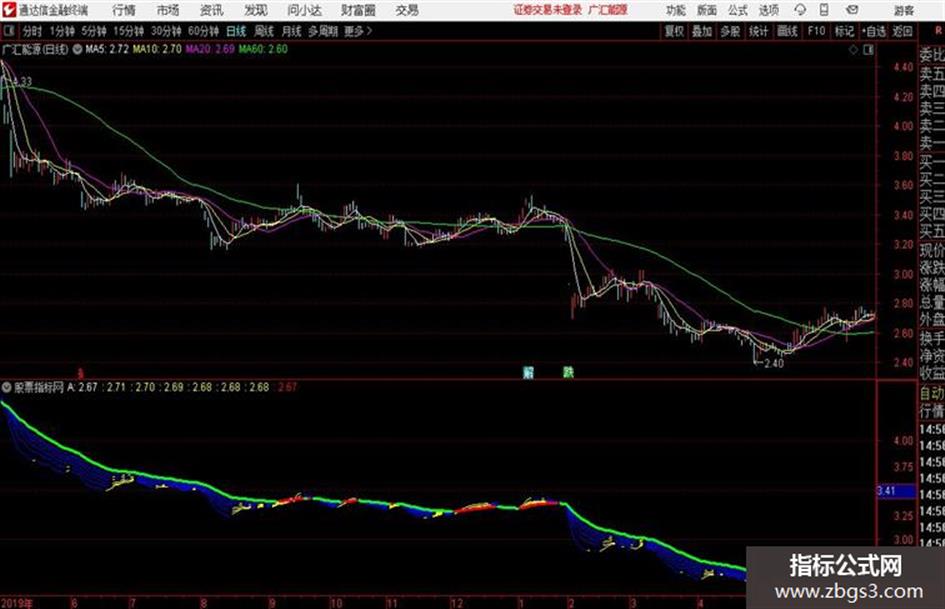Viewport: 945px width, 609px height.
Task: Click the MA20: 2.69 label
Action: tap(210, 49)
